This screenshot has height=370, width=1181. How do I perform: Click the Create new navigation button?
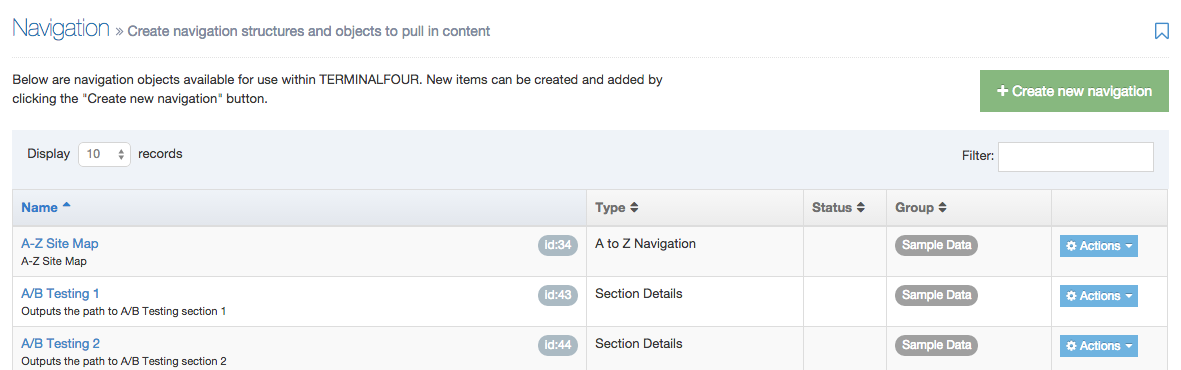coord(1074,91)
